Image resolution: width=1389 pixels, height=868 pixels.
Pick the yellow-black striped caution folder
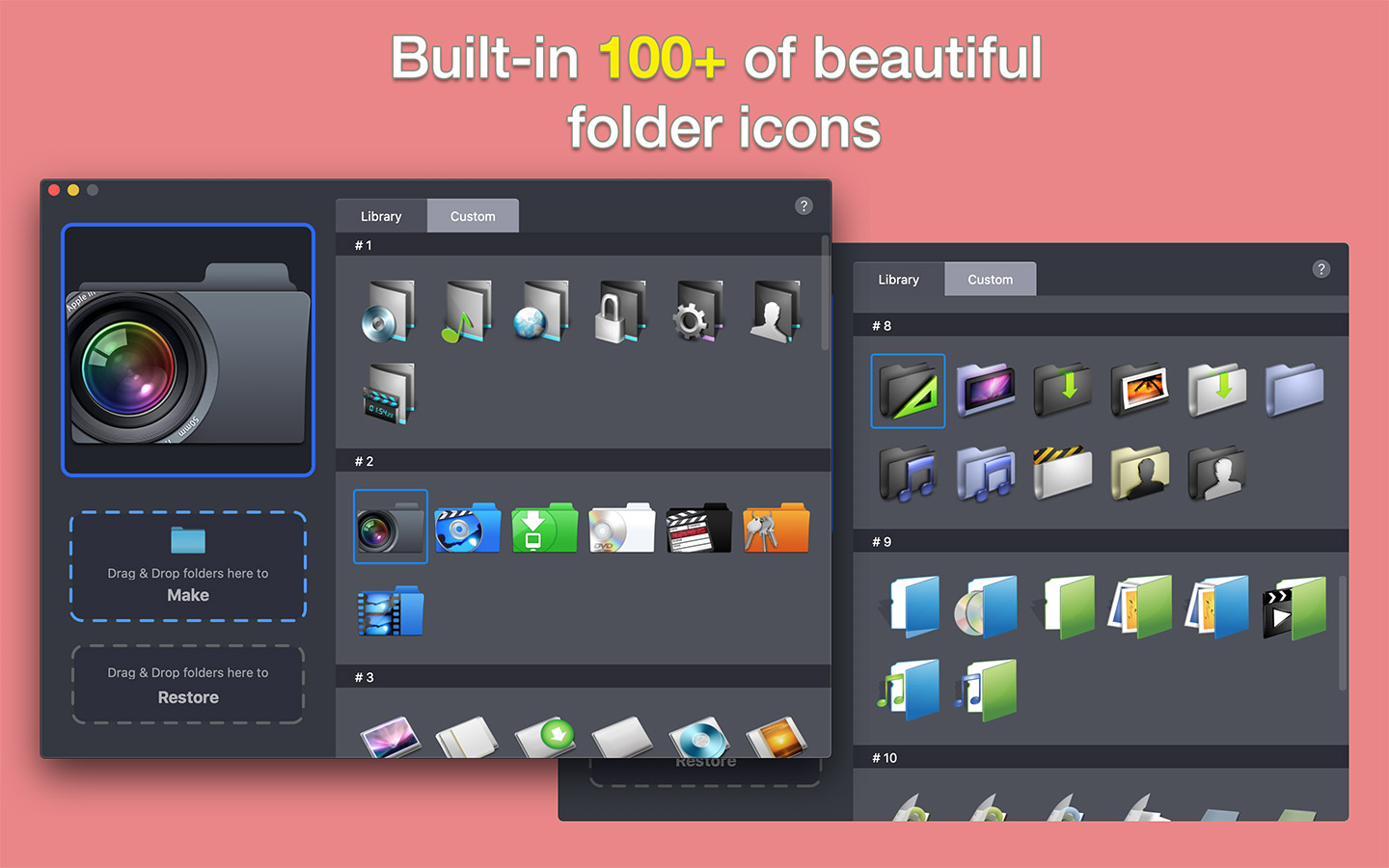coord(1063,474)
